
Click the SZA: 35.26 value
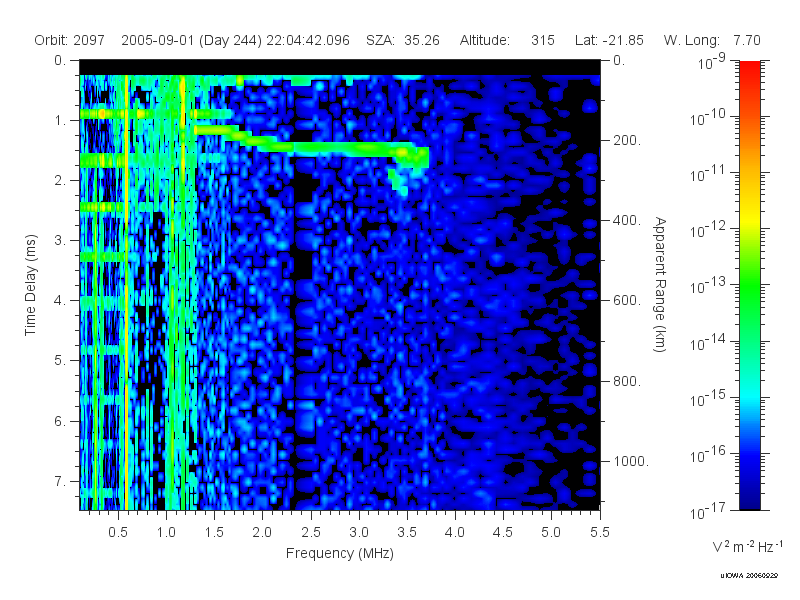pyautogui.click(x=403, y=40)
